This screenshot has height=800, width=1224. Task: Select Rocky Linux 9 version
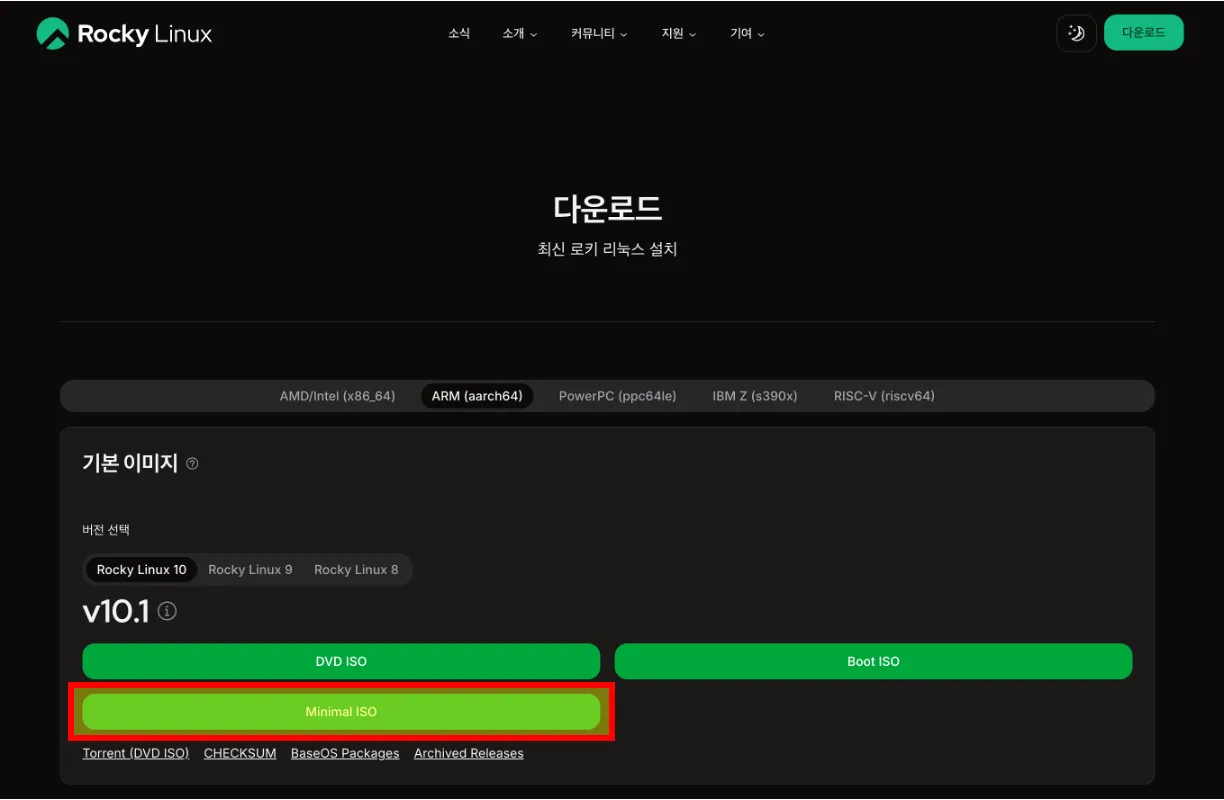point(250,570)
